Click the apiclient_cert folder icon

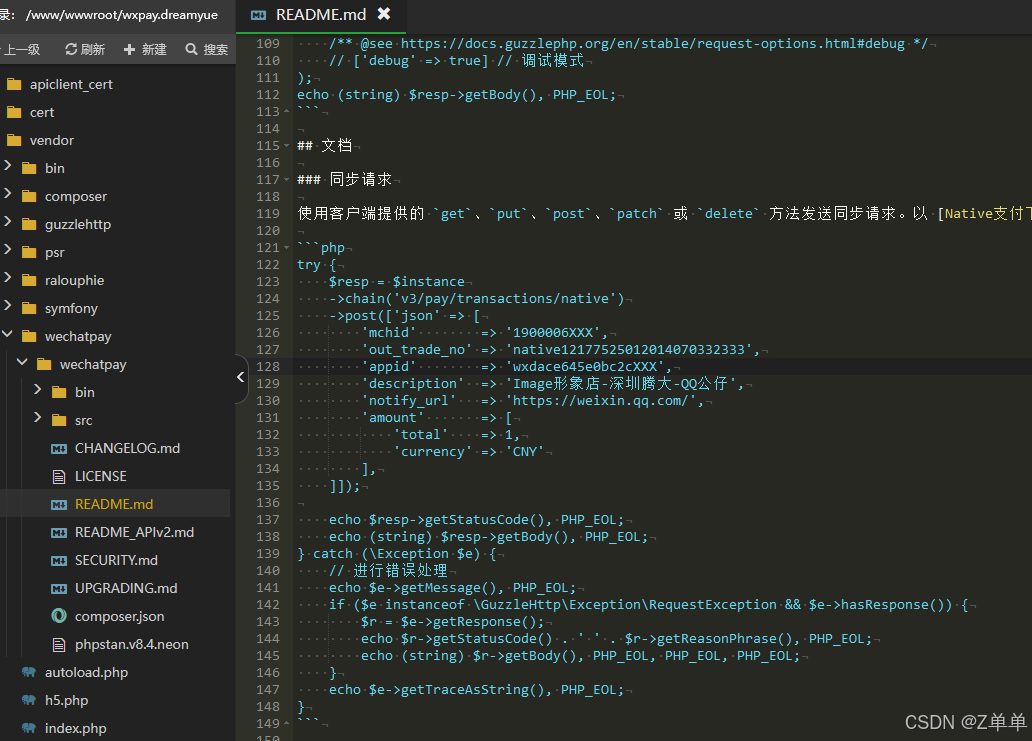tap(14, 84)
